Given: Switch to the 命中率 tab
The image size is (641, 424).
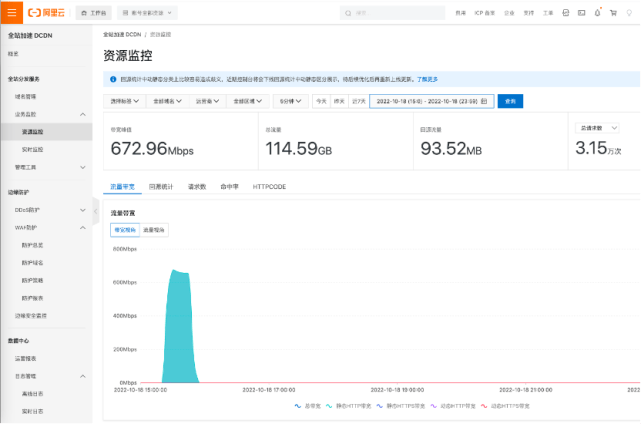Looking at the screenshot, I should (x=231, y=187).
